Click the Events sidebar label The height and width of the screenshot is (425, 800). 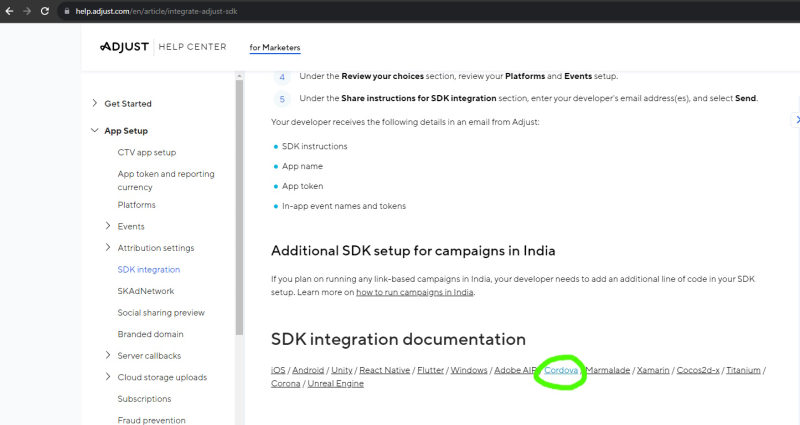coord(131,226)
